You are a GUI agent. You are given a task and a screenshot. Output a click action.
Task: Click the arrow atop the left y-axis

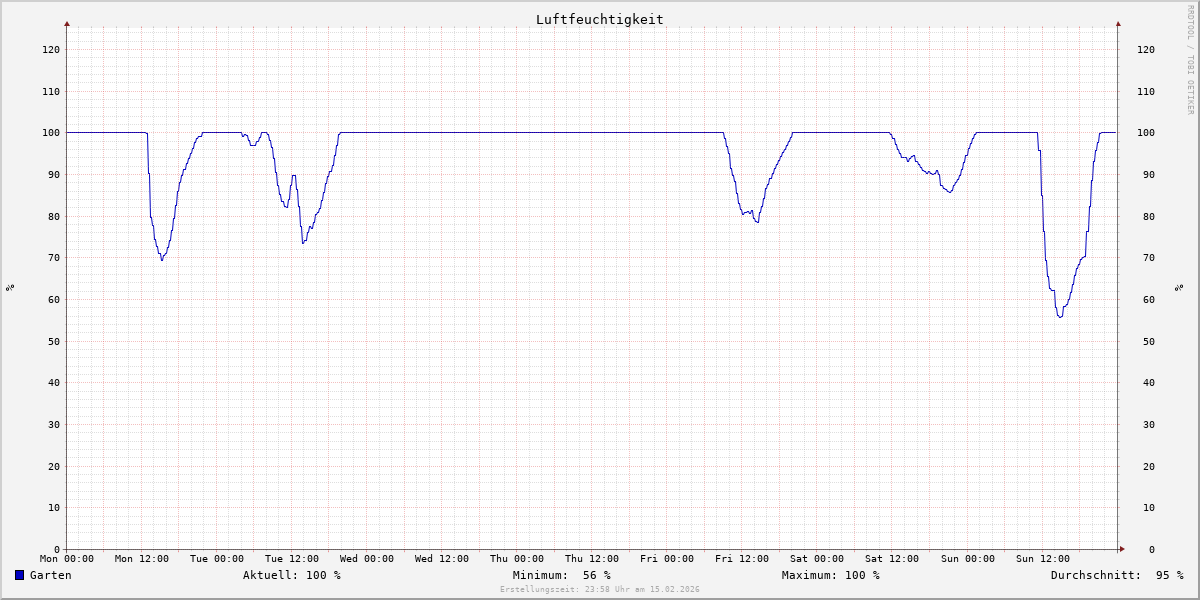point(67,23)
